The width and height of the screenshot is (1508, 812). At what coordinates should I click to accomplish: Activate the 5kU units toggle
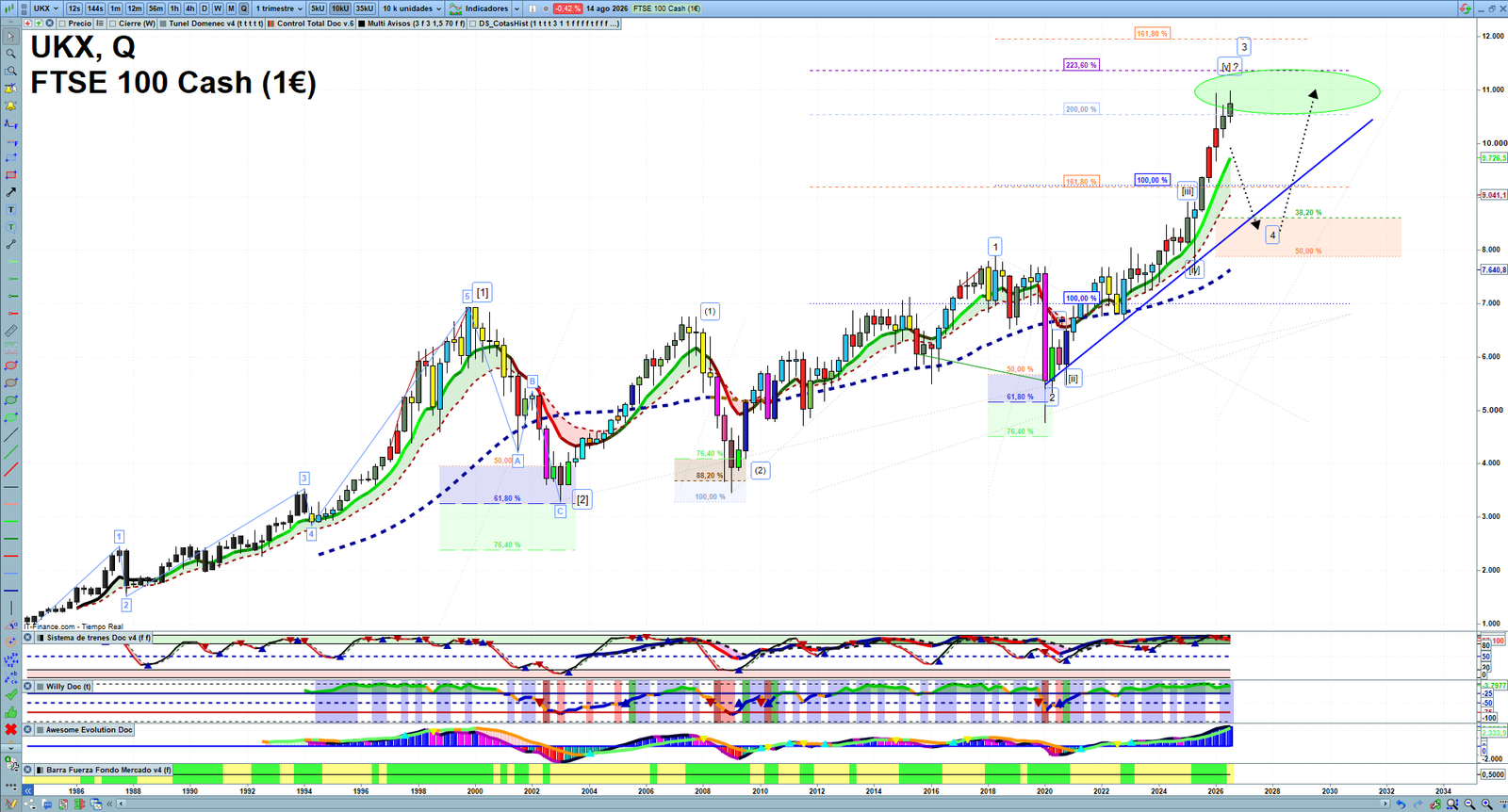pos(318,8)
